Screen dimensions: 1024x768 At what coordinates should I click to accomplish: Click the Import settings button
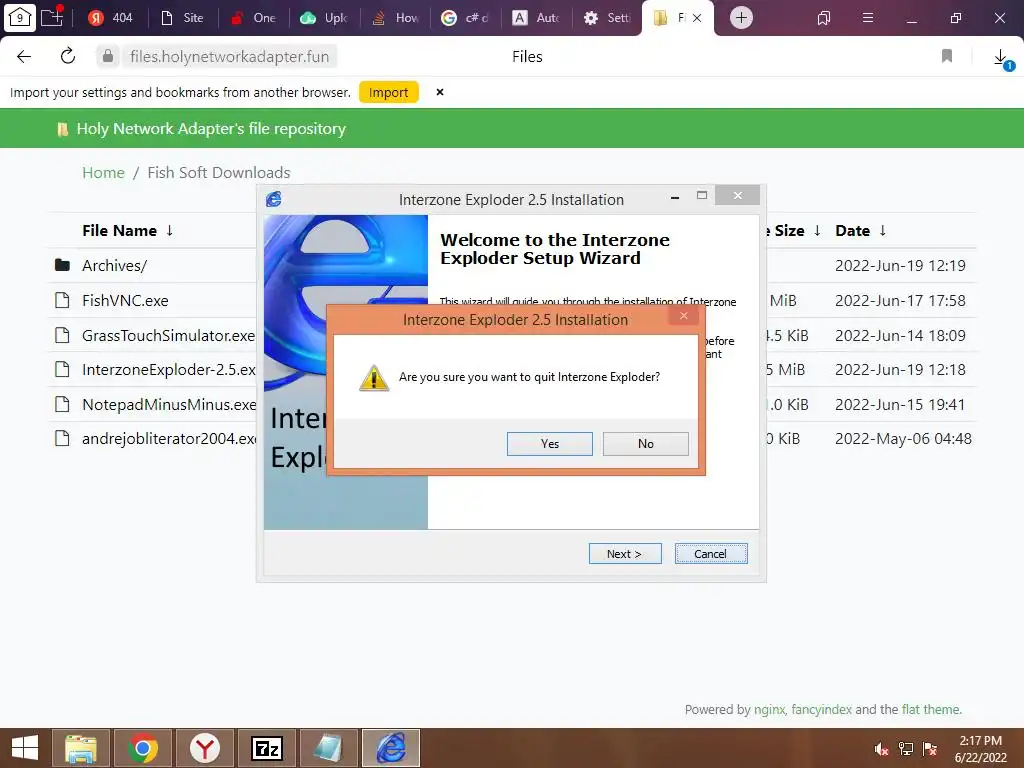coord(389,92)
